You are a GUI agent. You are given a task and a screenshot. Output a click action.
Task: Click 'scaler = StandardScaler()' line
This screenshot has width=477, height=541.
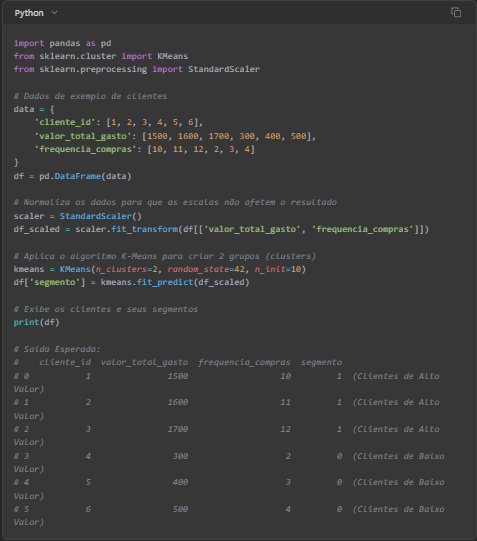(78, 216)
